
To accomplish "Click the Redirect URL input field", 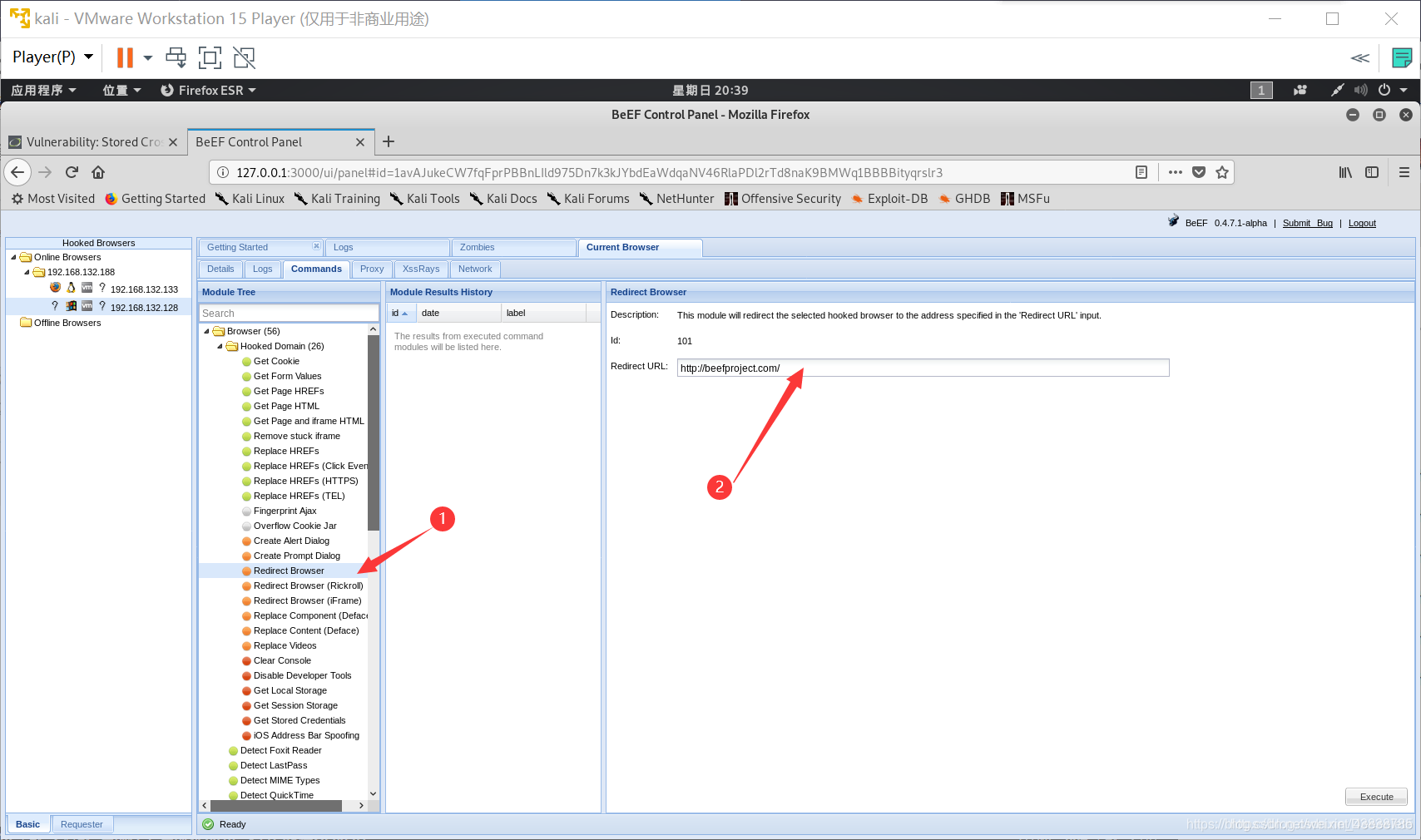I will pos(923,368).
